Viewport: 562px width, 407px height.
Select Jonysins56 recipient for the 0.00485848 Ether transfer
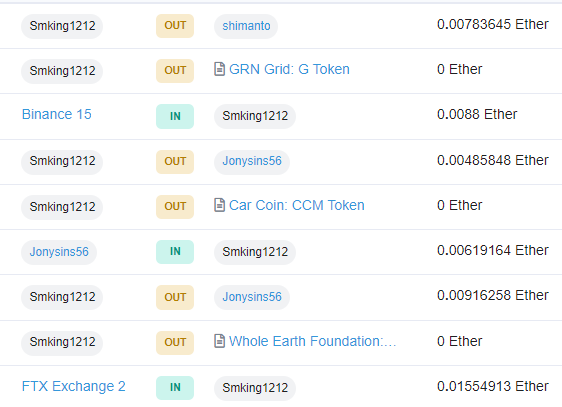click(252, 161)
